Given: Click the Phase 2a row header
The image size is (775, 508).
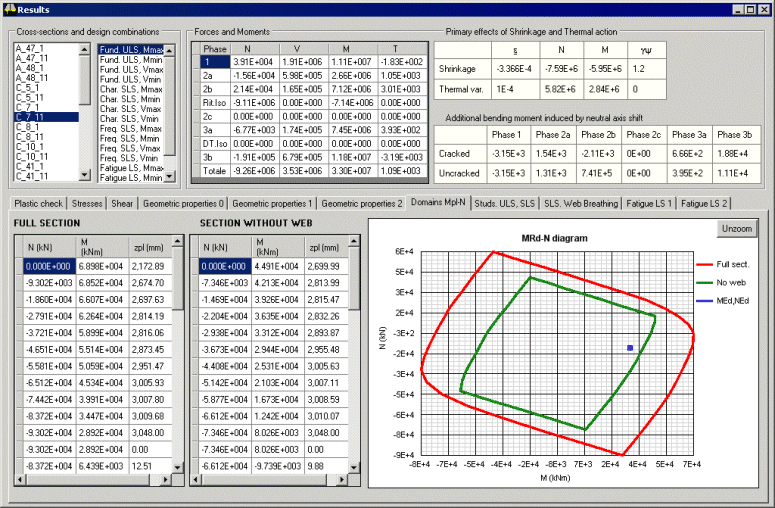Looking at the screenshot, I should 214,75.
